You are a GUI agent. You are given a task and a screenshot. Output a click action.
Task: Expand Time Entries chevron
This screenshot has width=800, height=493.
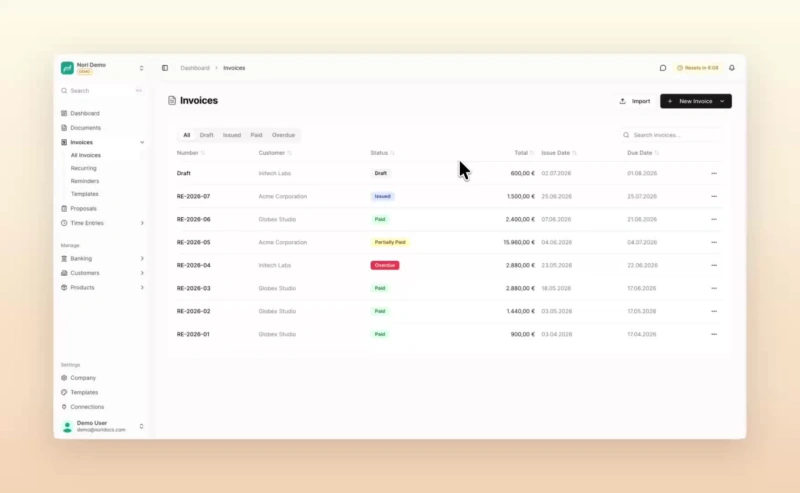142,223
